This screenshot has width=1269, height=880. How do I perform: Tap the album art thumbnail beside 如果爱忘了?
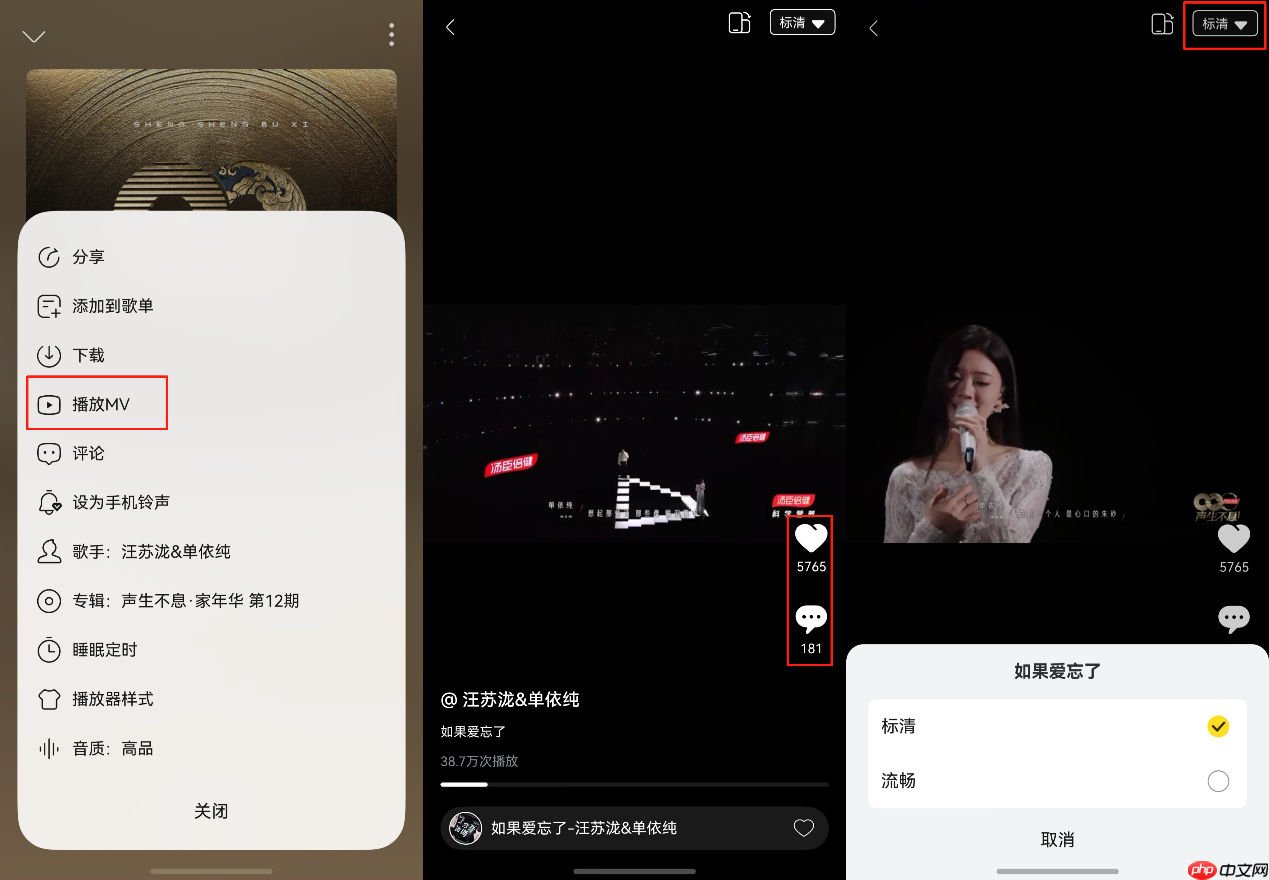465,828
